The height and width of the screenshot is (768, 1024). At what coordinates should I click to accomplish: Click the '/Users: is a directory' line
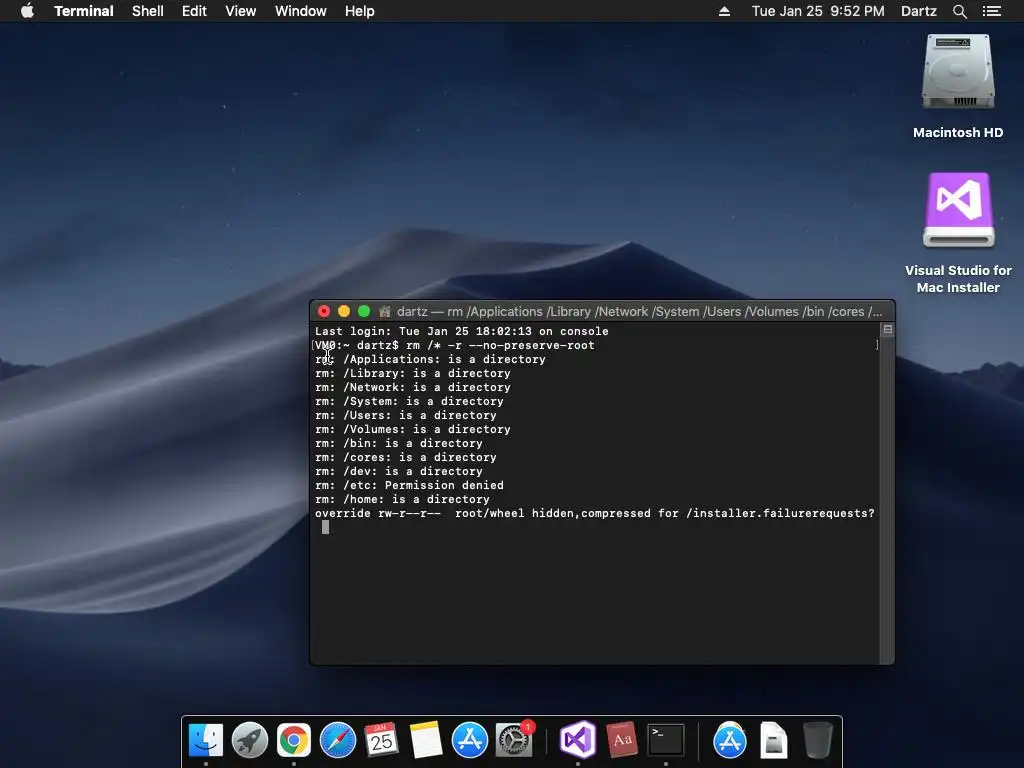406,415
